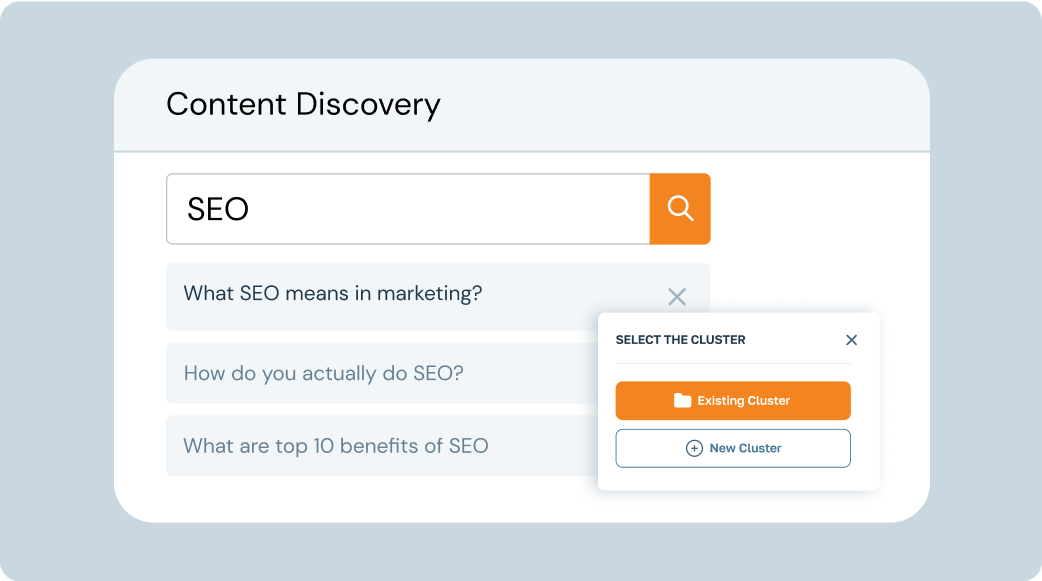Close the Select the Cluster popup
Screen dimensions: 1042x581
851,340
